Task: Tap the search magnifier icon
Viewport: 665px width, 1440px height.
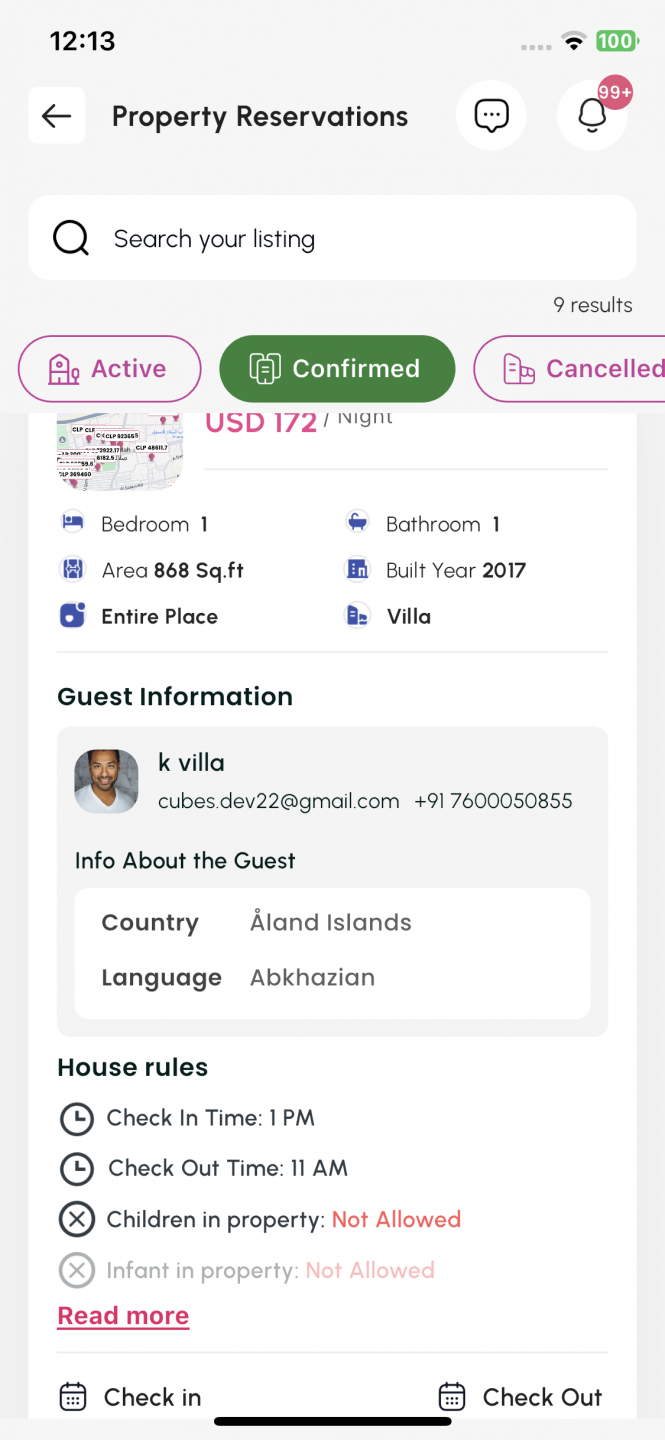Action: pyautogui.click(x=71, y=239)
